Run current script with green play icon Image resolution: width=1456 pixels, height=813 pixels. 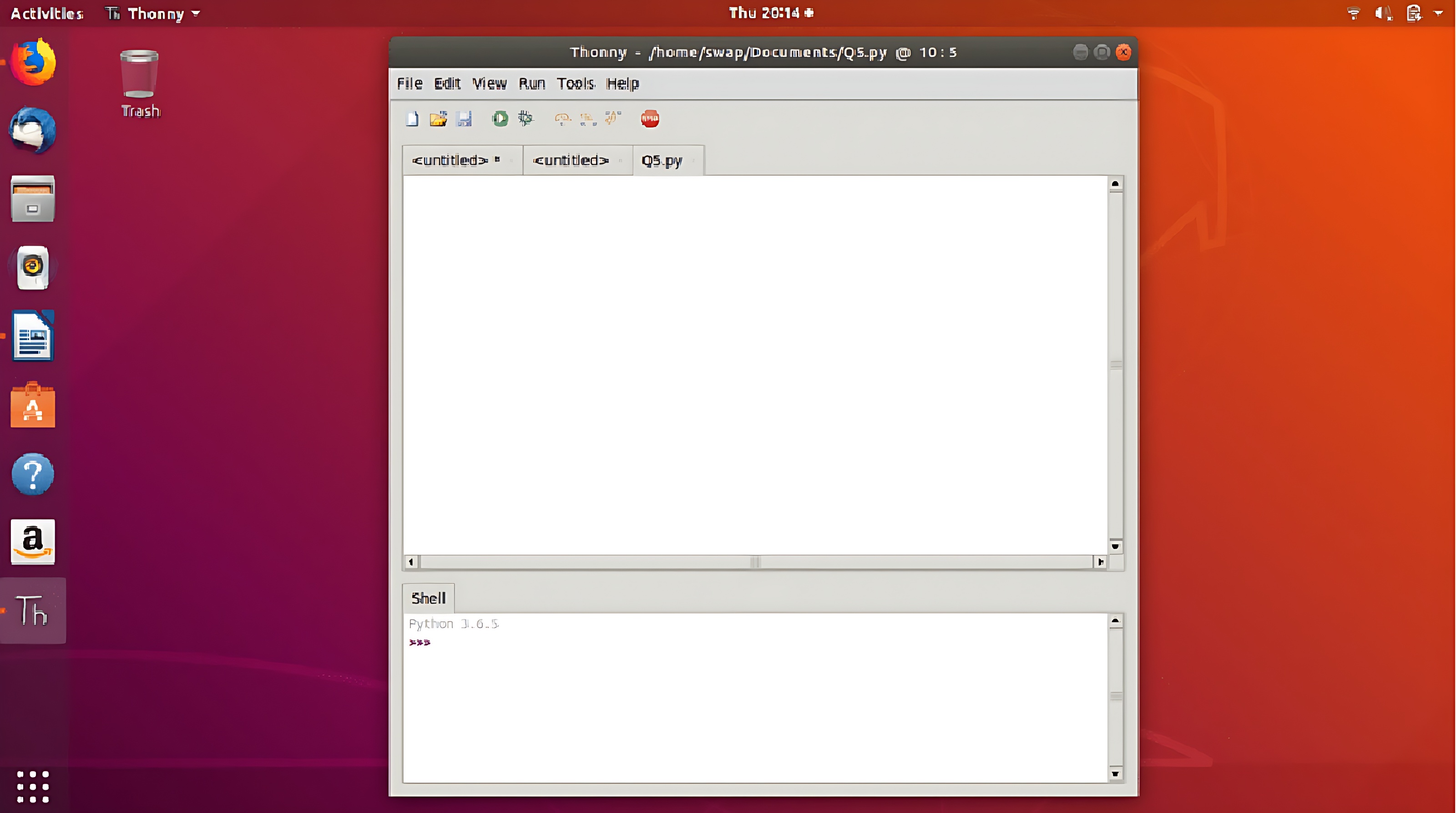pyautogui.click(x=500, y=119)
